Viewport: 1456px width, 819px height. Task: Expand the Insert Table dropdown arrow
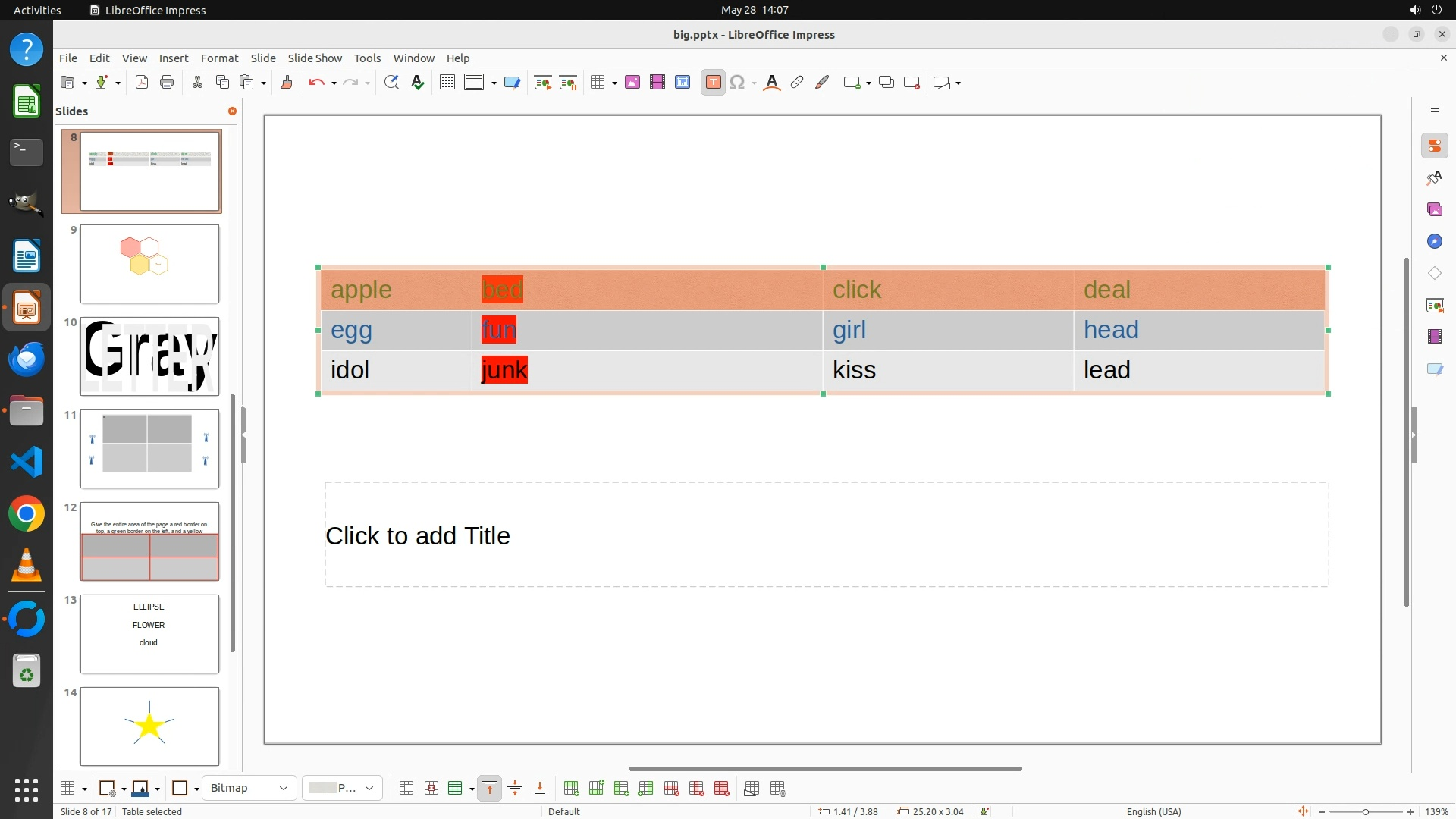[614, 83]
